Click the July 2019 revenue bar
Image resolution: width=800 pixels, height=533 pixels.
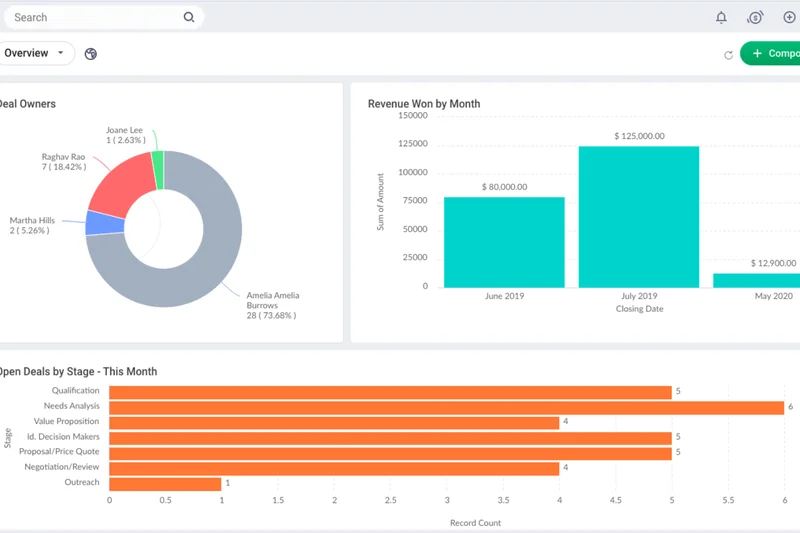pos(638,216)
